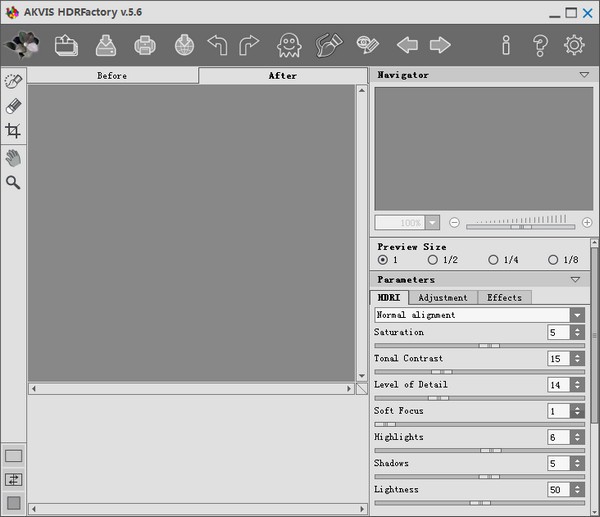Open the AKVIS home page flower logo
Viewport: 600px width, 517px height.
[x=23, y=45]
